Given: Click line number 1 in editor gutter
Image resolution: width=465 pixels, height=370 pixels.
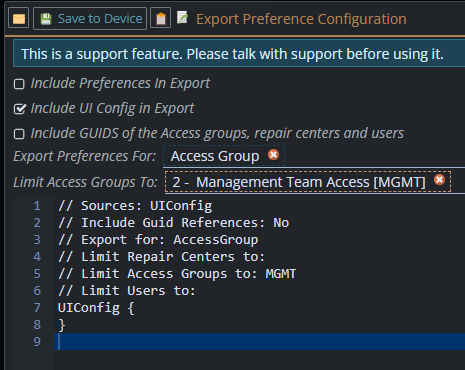Looking at the screenshot, I should pyautogui.click(x=37, y=206).
